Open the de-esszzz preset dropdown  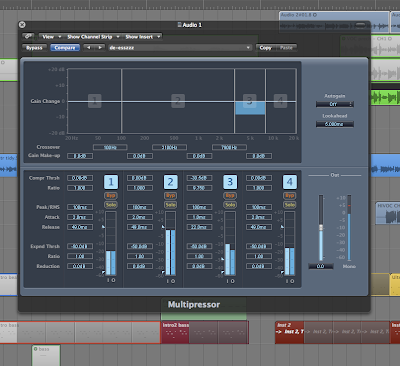click(x=180, y=48)
